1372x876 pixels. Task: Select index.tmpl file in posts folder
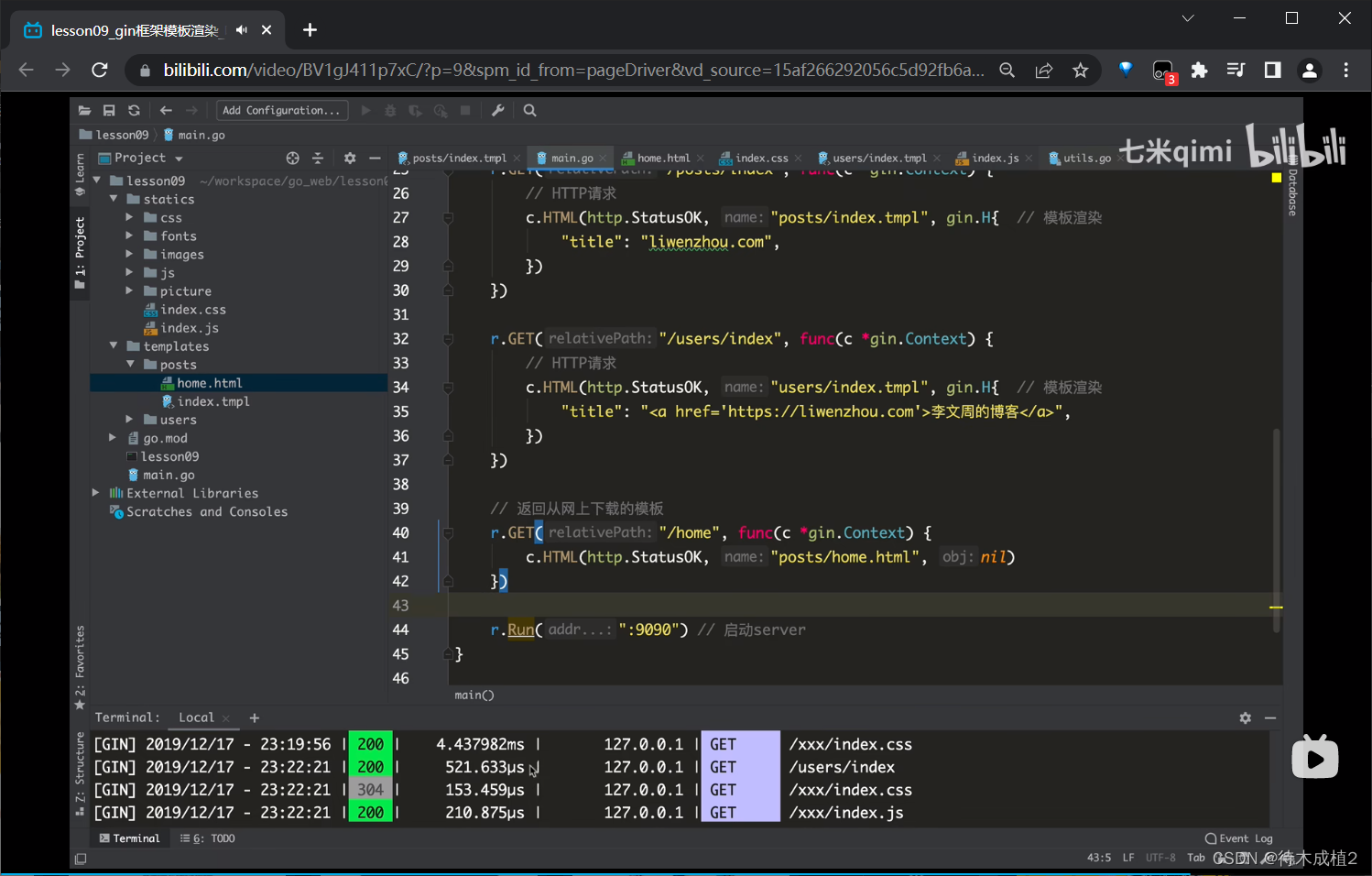tap(212, 401)
